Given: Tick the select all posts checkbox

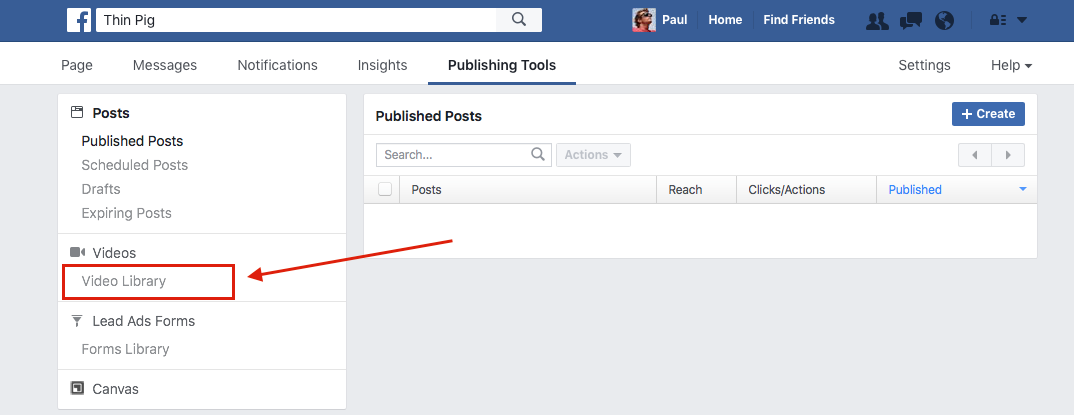Looking at the screenshot, I should point(385,190).
